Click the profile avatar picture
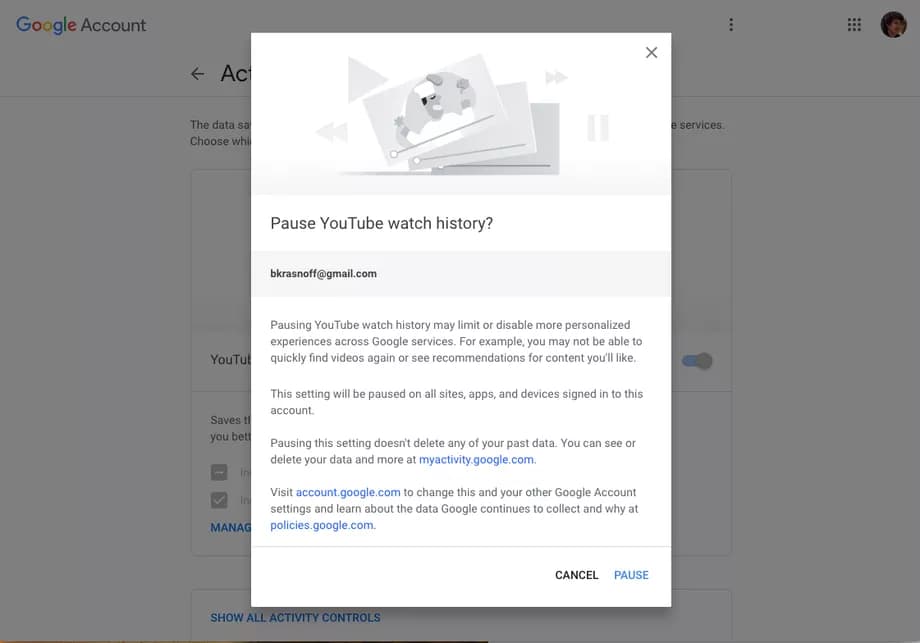The height and width of the screenshot is (643, 920). [893, 25]
